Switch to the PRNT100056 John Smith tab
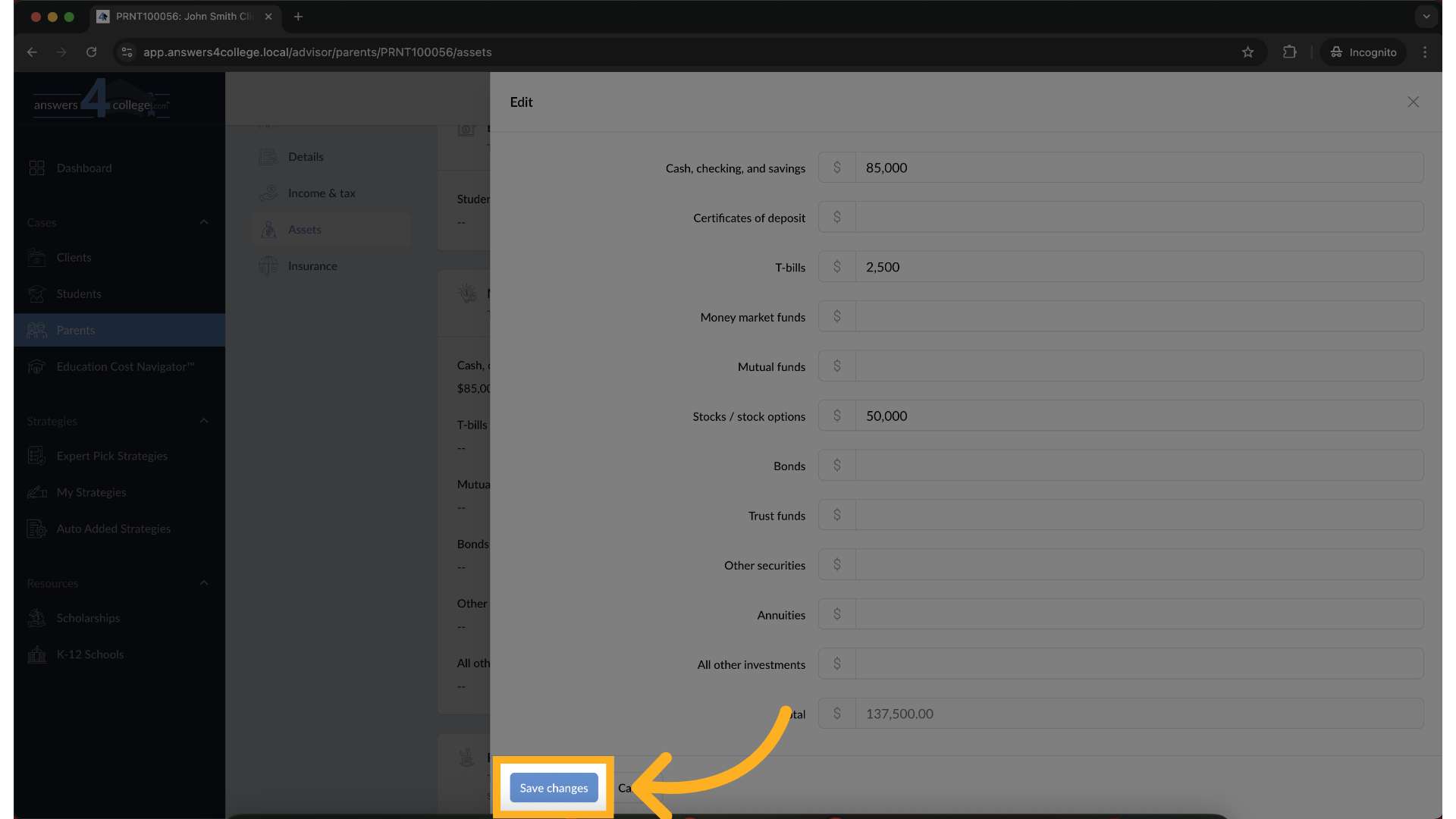 coord(182,16)
